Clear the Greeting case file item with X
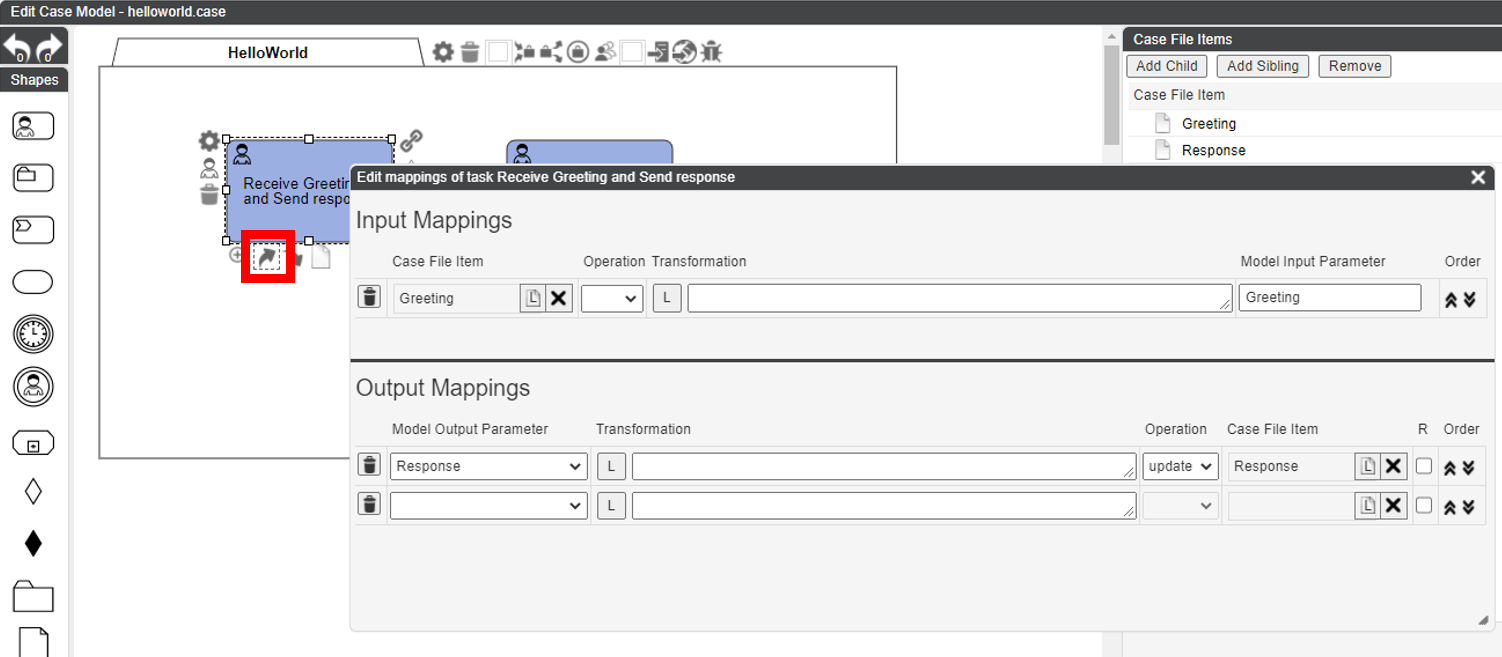The height and width of the screenshot is (657, 1502). pyautogui.click(x=559, y=298)
